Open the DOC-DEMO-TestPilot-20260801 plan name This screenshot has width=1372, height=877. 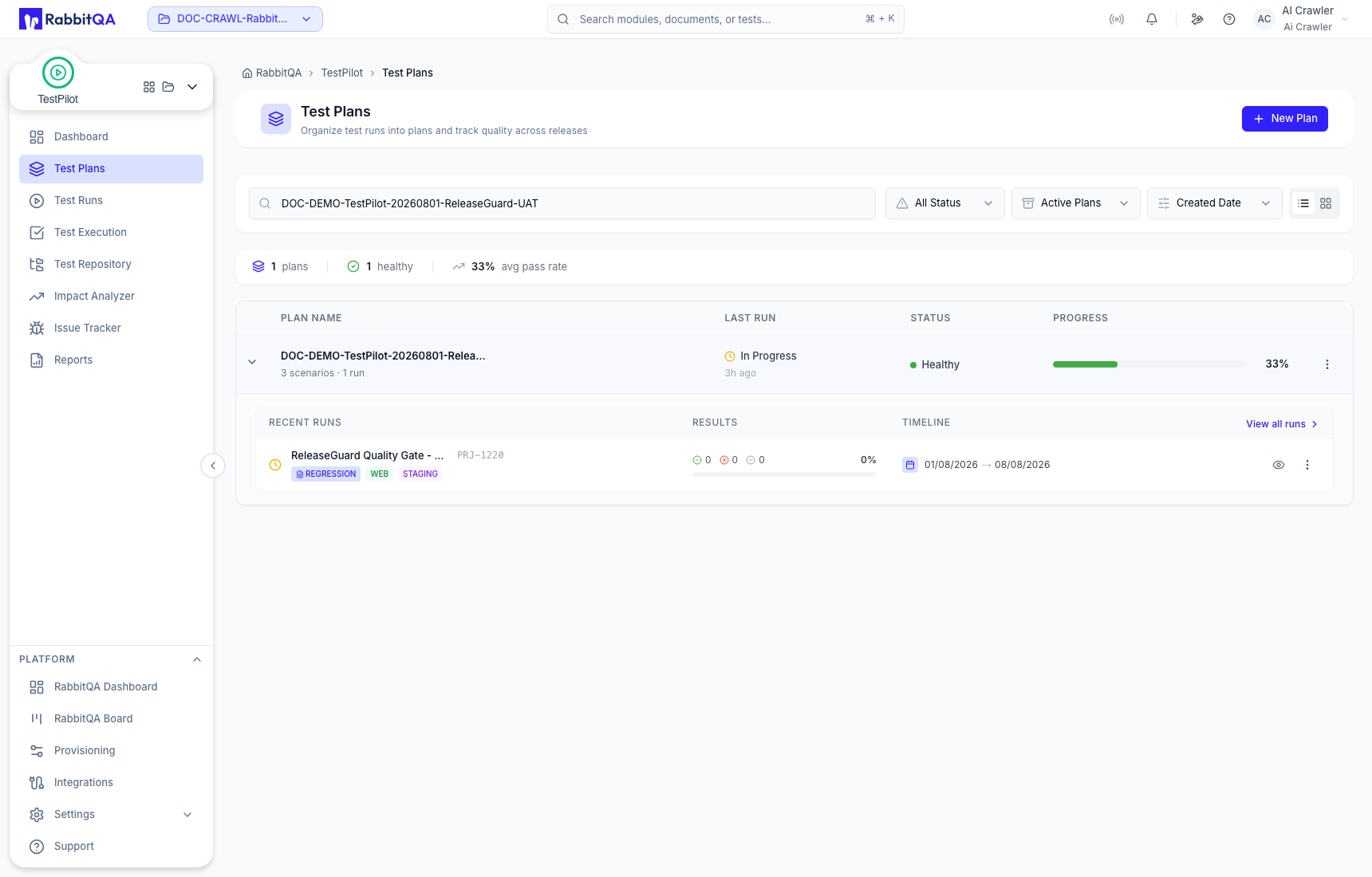pos(383,356)
